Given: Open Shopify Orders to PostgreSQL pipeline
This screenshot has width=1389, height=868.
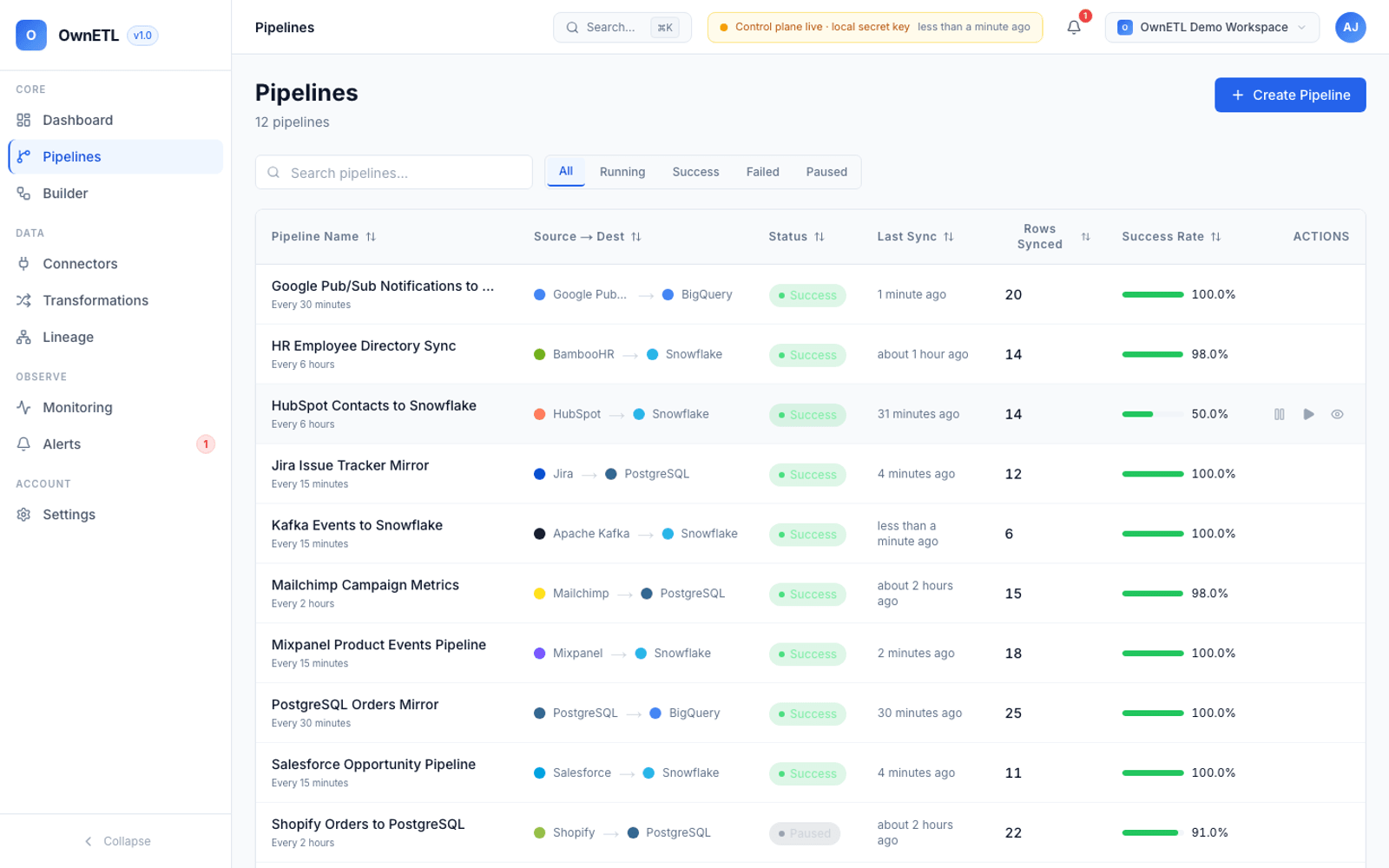Looking at the screenshot, I should click(367, 825).
